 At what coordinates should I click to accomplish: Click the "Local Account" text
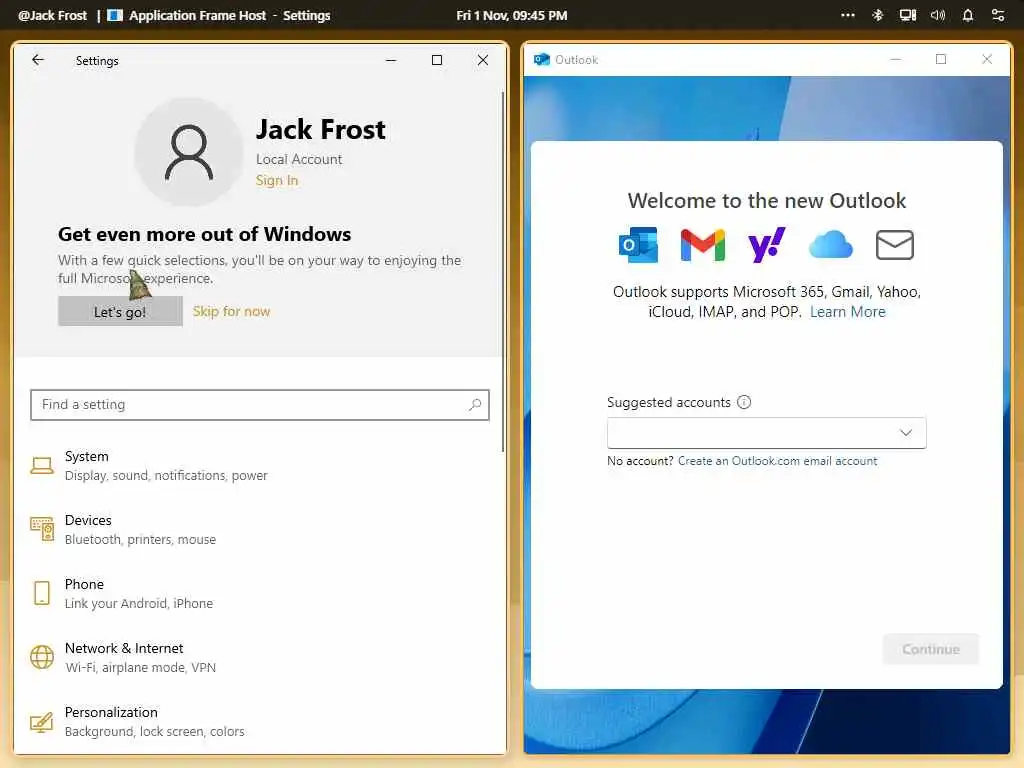pos(299,159)
